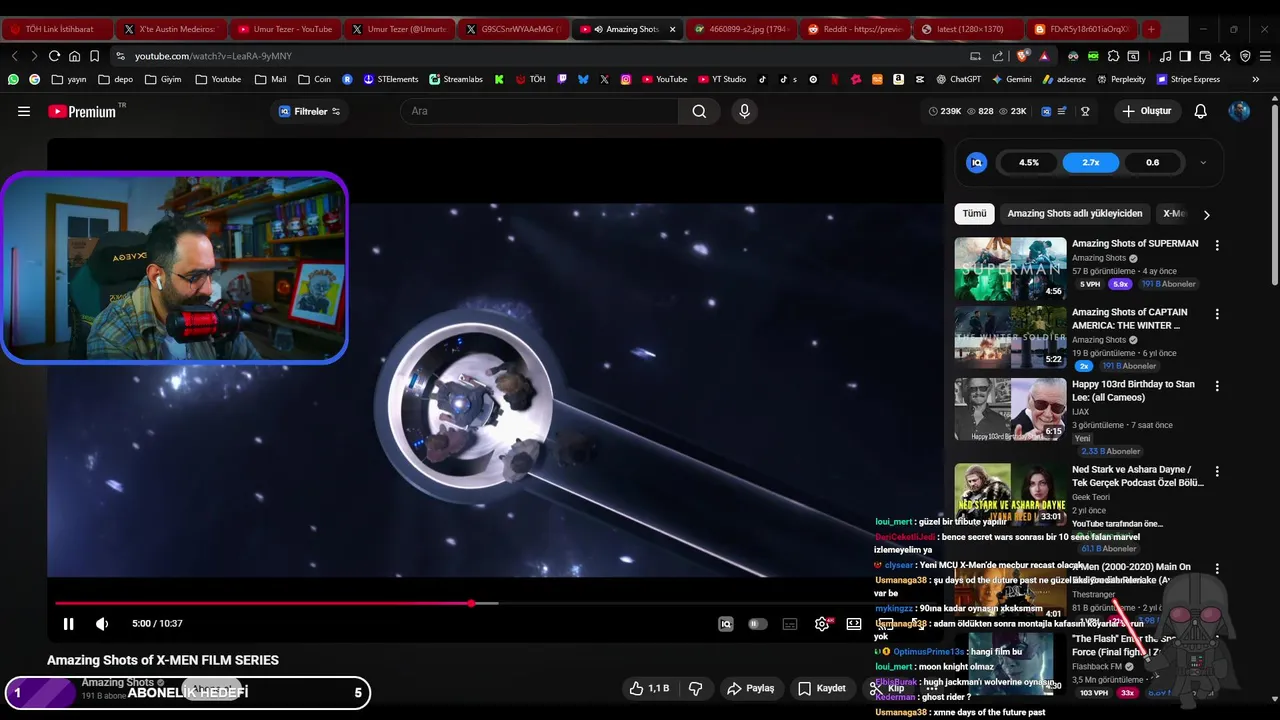Open the YT Studio bookmark
This screenshot has height=720, width=1280.
[x=721, y=79]
